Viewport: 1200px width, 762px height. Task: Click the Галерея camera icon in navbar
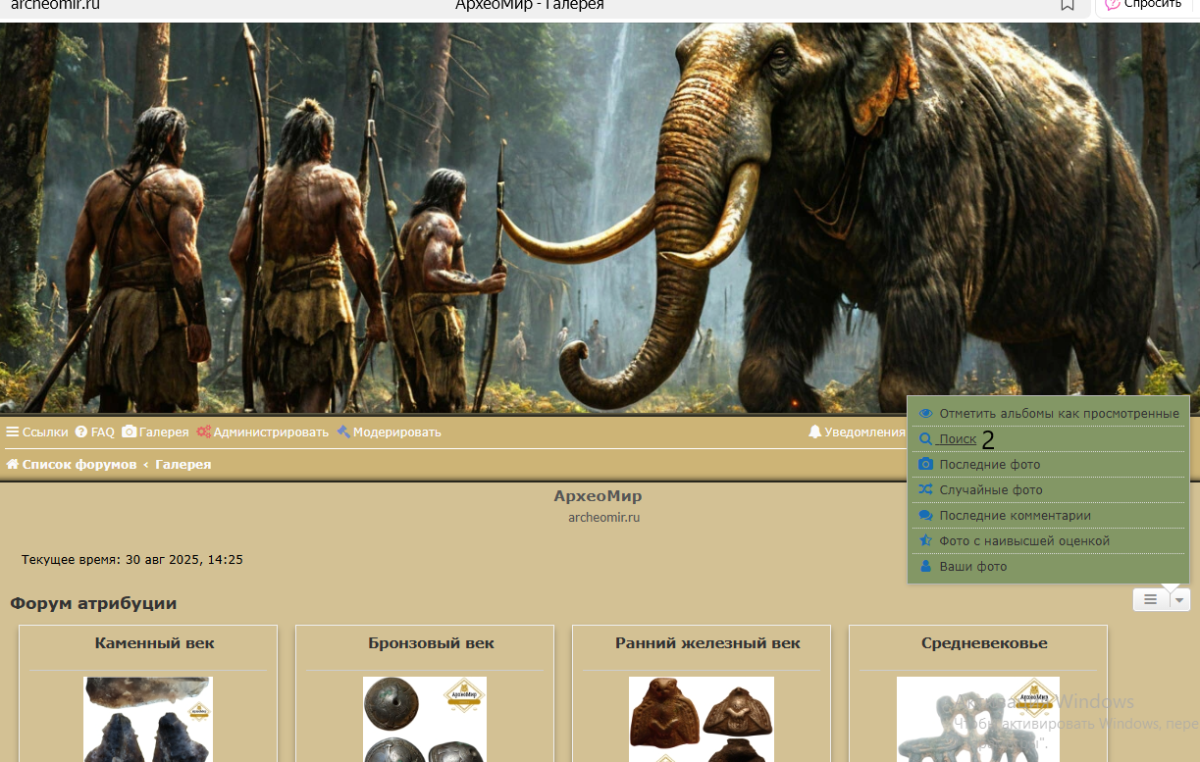click(x=129, y=432)
